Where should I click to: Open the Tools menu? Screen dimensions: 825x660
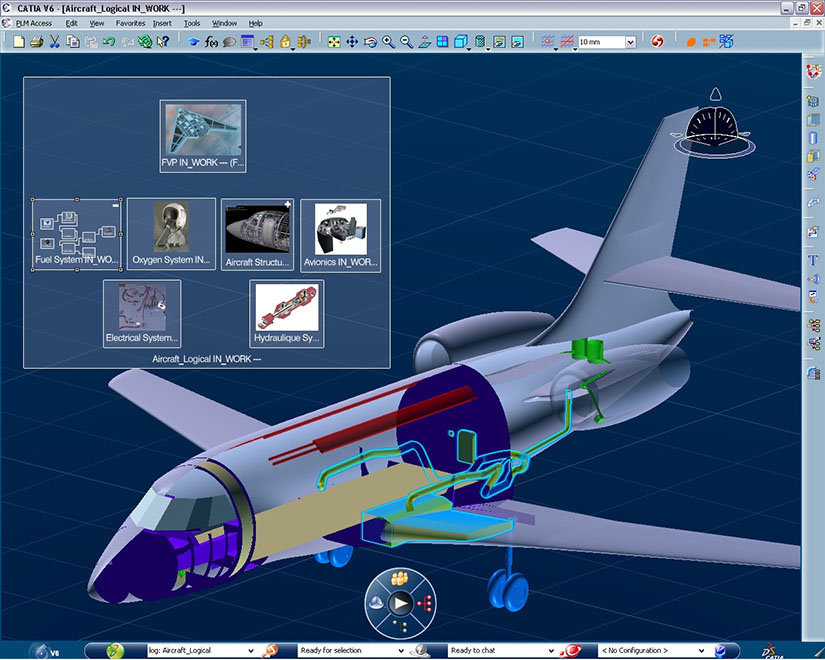192,23
